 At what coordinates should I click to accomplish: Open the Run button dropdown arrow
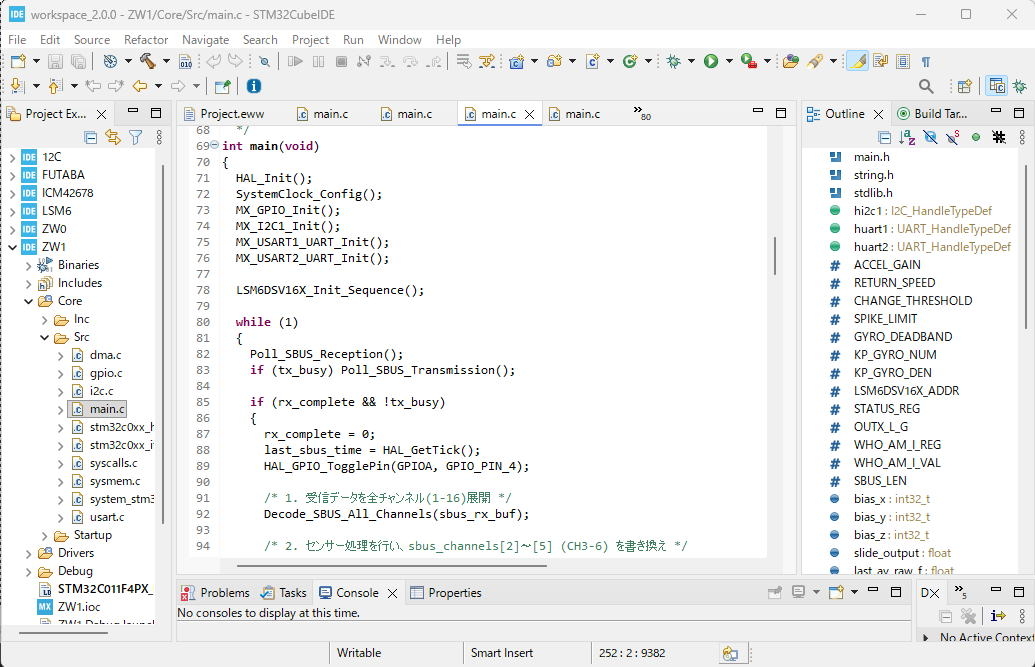729,61
